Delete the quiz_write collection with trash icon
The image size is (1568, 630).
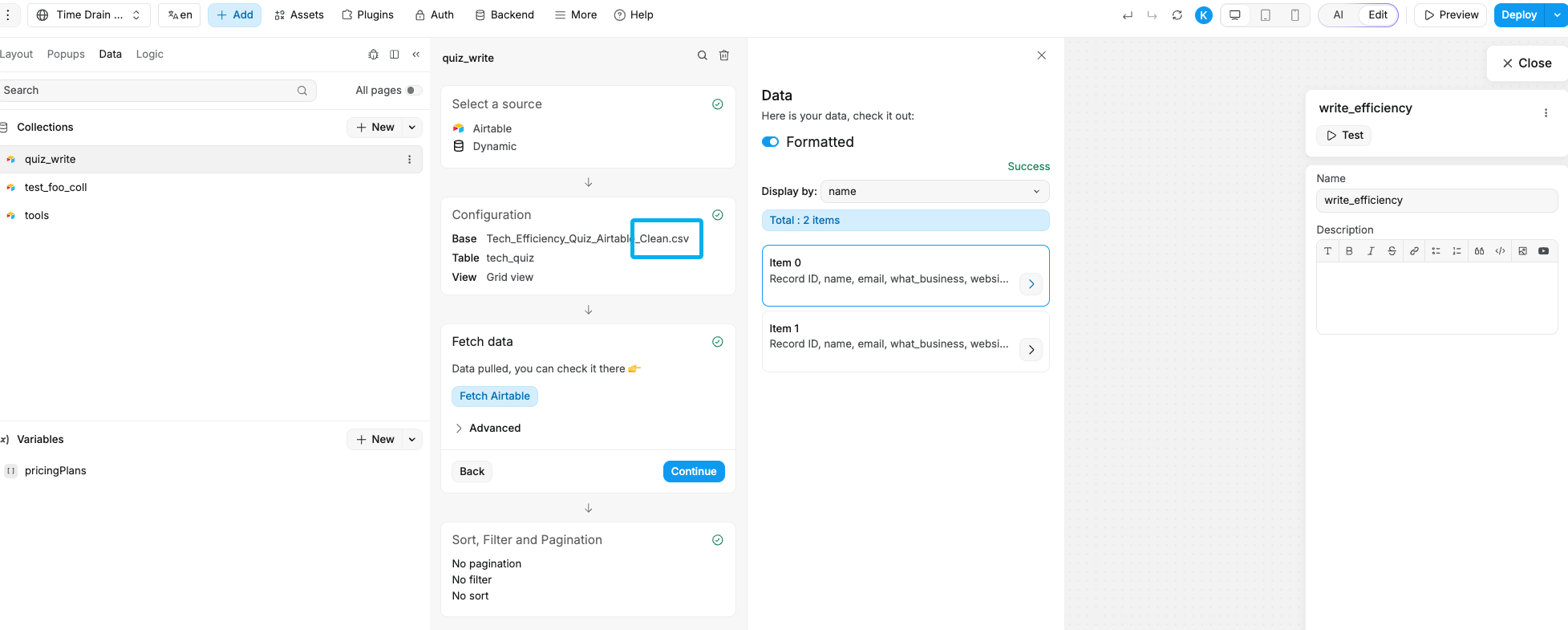coord(724,55)
